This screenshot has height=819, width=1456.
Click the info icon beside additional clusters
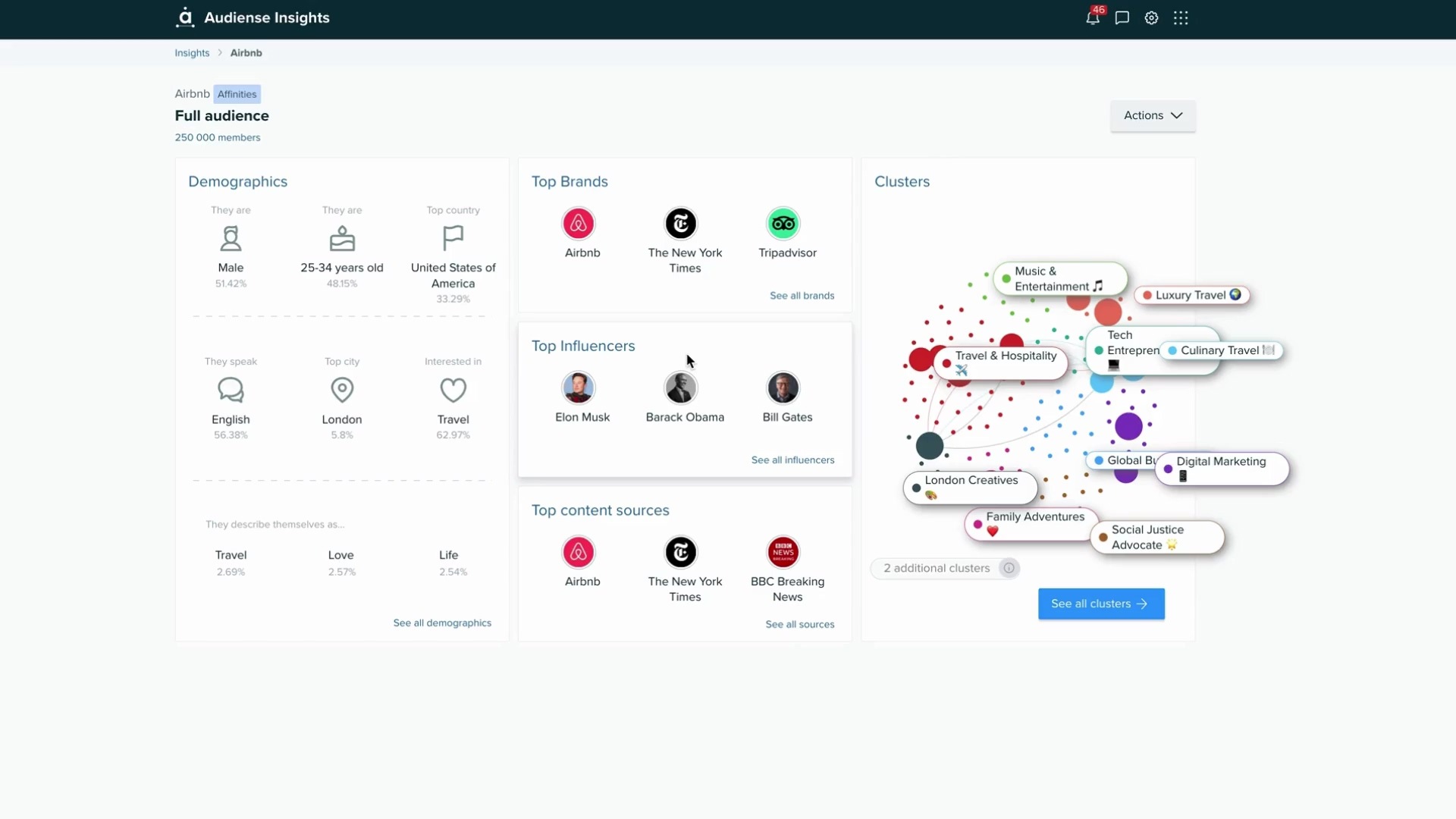pos(1009,568)
